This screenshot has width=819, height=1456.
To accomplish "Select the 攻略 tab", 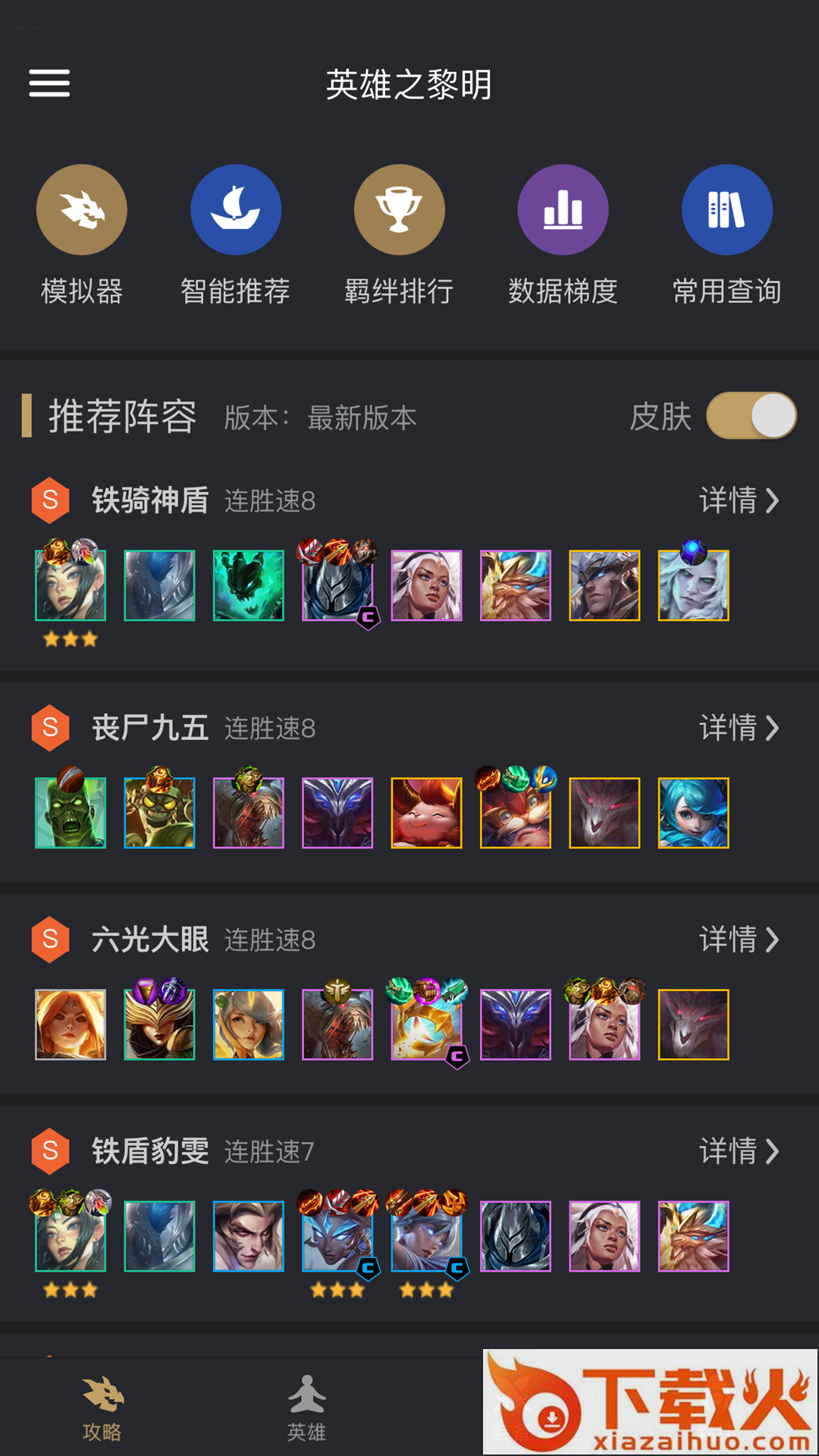I will coord(102,1408).
